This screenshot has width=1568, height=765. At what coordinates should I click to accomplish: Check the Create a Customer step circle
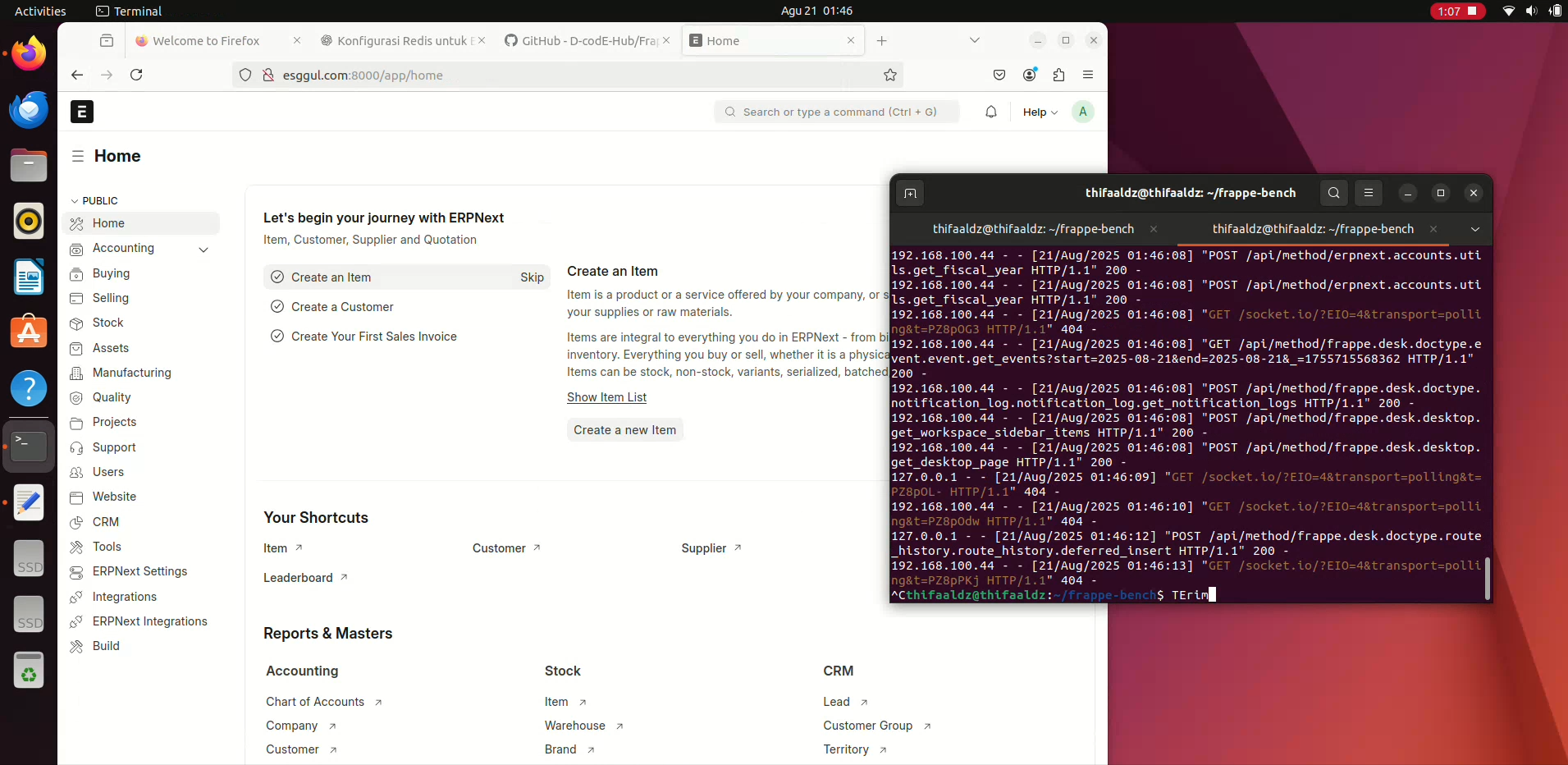click(x=277, y=307)
